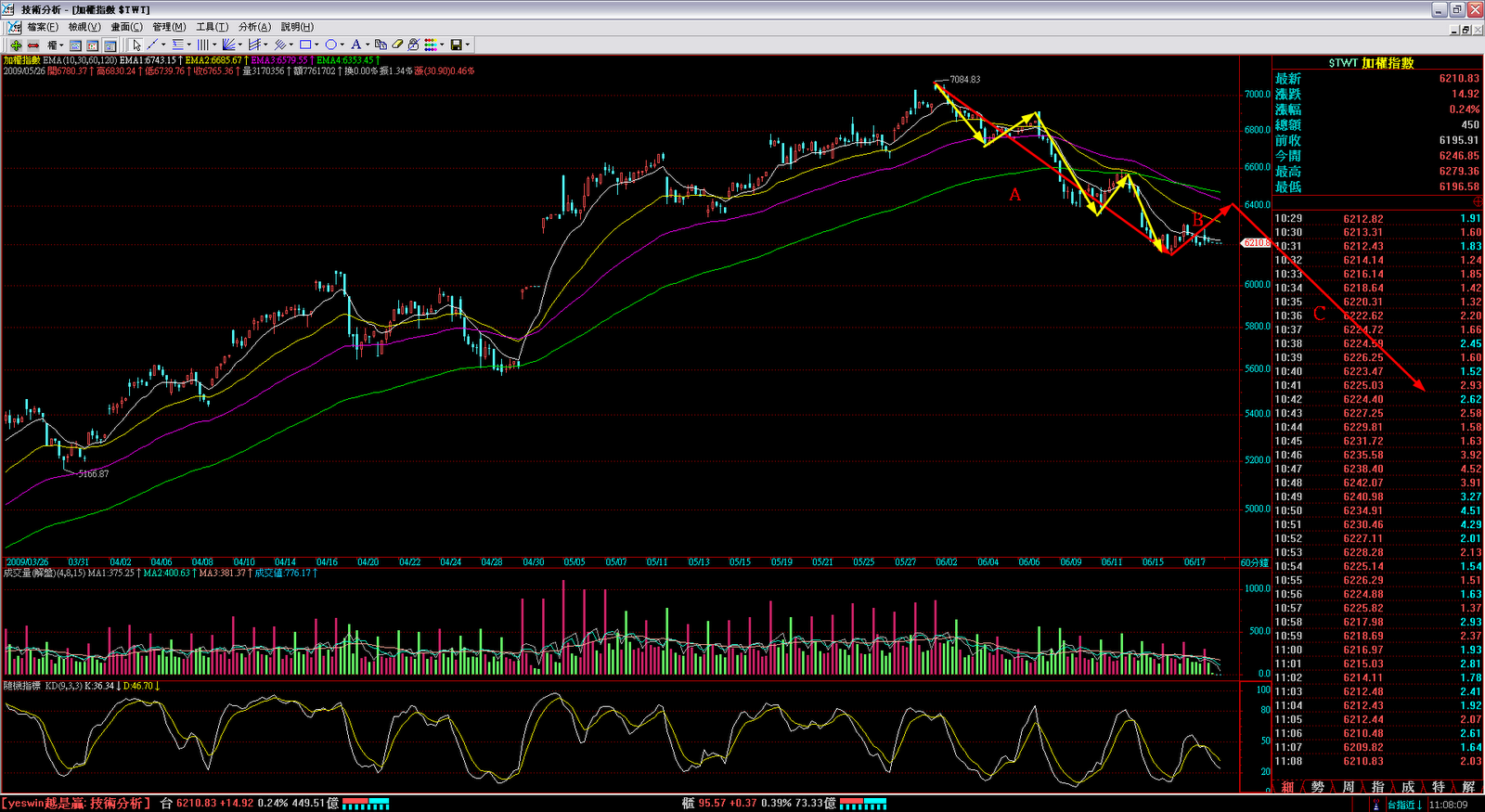
Task: Click the 台指近 status bar indicator
Action: pos(1403,805)
